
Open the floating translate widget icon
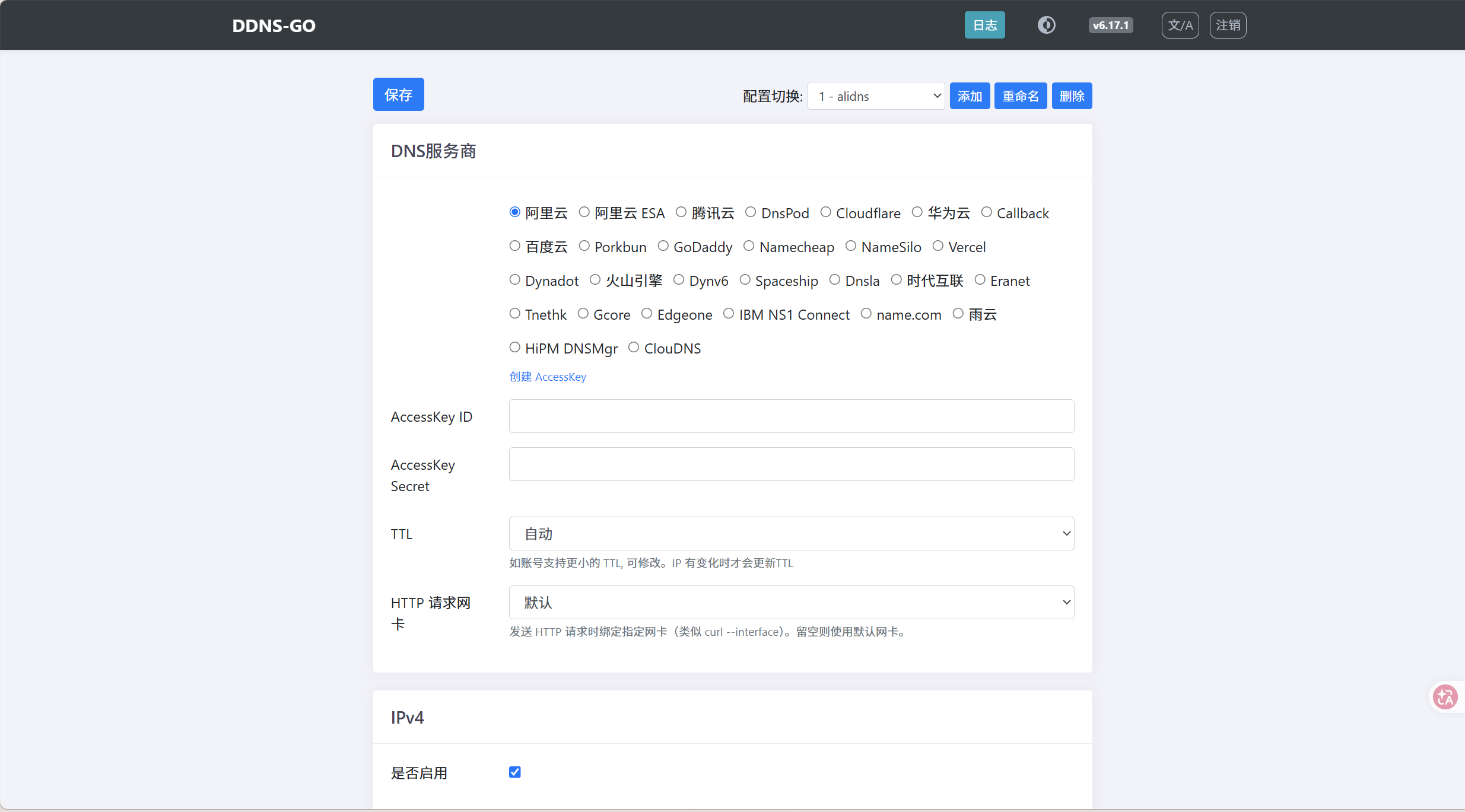coord(1445,697)
